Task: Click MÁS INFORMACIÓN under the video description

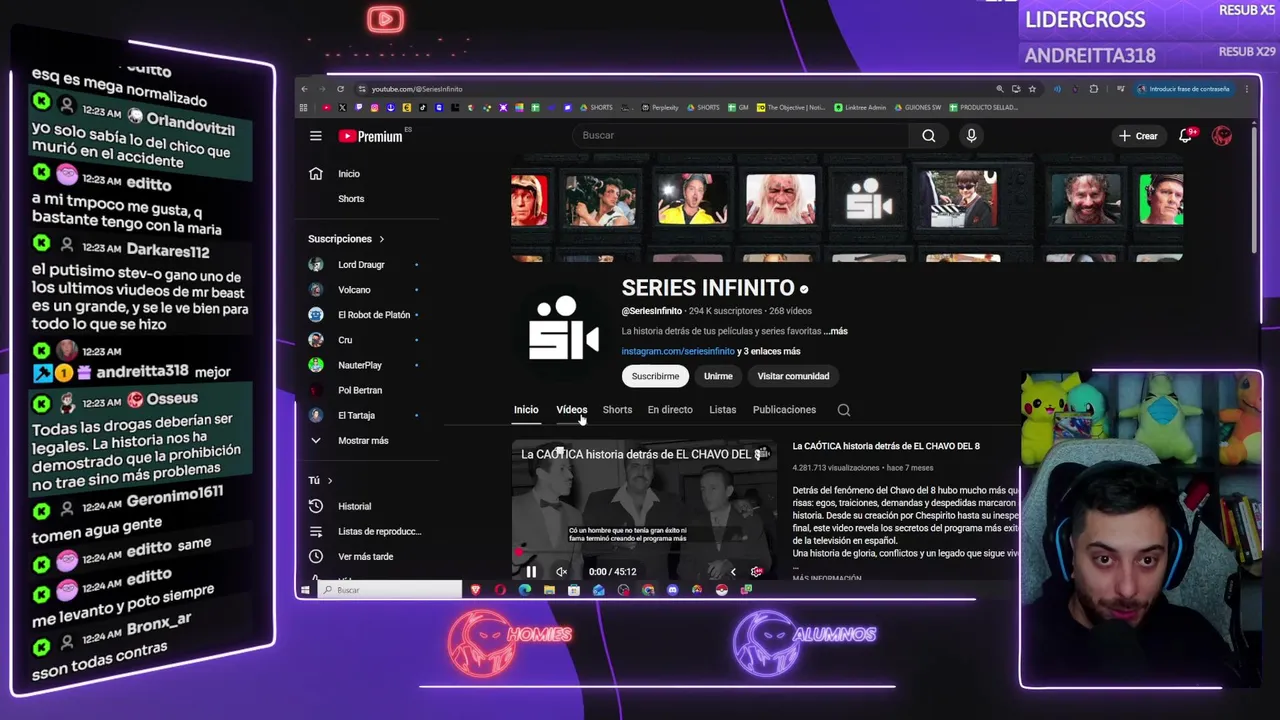Action: (827, 578)
